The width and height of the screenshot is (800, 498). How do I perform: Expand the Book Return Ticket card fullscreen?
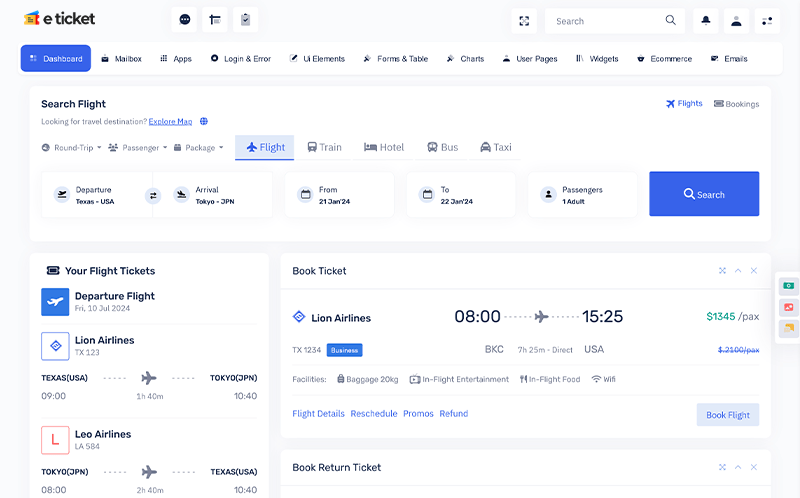click(x=722, y=467)
